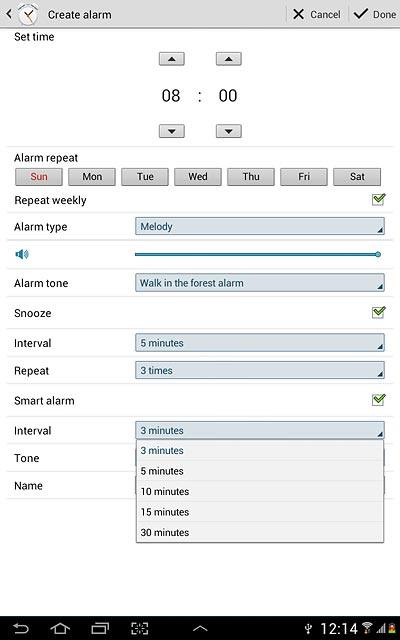Screen dimensions: 400x640
Task: Uncheck the Smart alarm checkbox
Action: pos(379,400)
